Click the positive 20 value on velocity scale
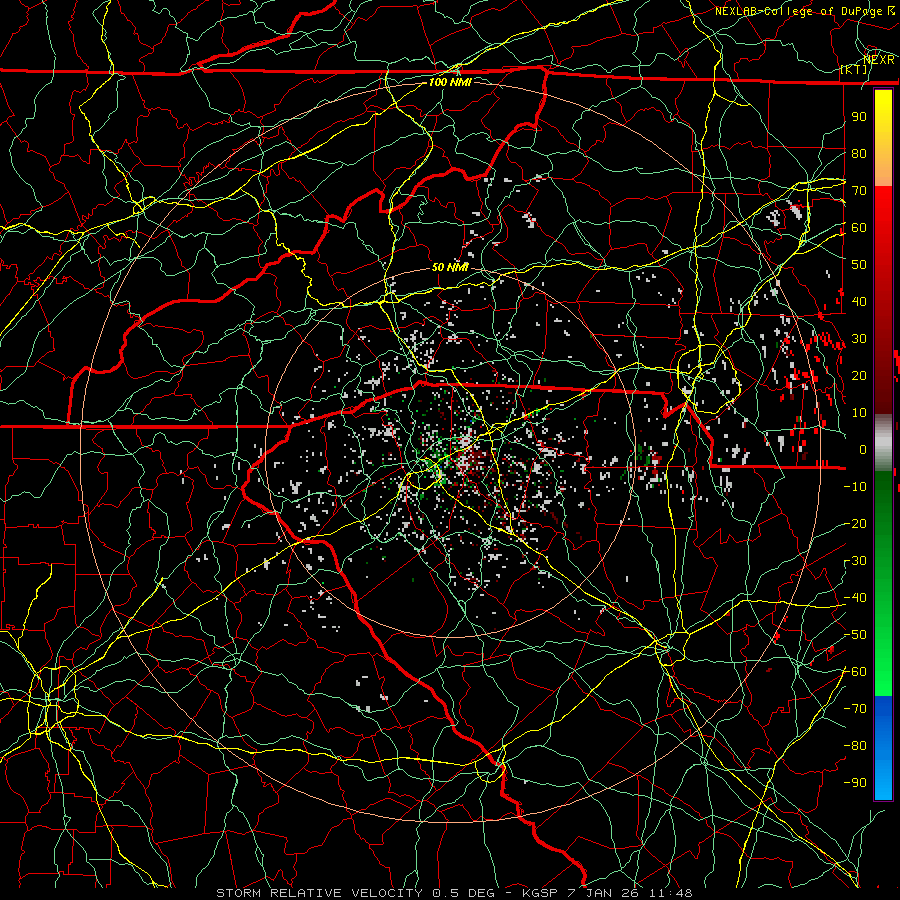The height and width of the screenshot is (900, 900). (x=859, y=375)
